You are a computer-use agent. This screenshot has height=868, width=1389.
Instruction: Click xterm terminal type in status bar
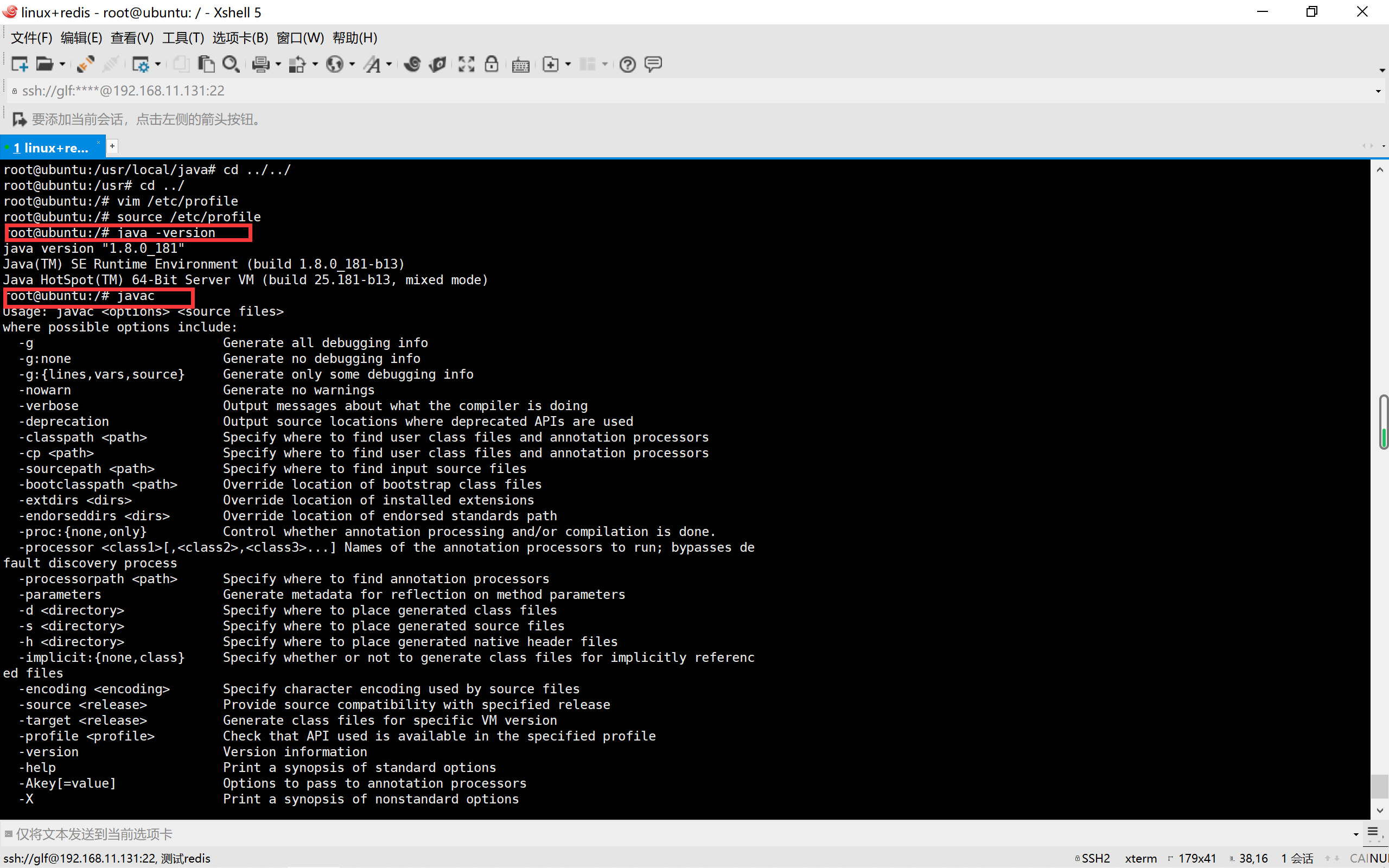(x=1140, y=858)
